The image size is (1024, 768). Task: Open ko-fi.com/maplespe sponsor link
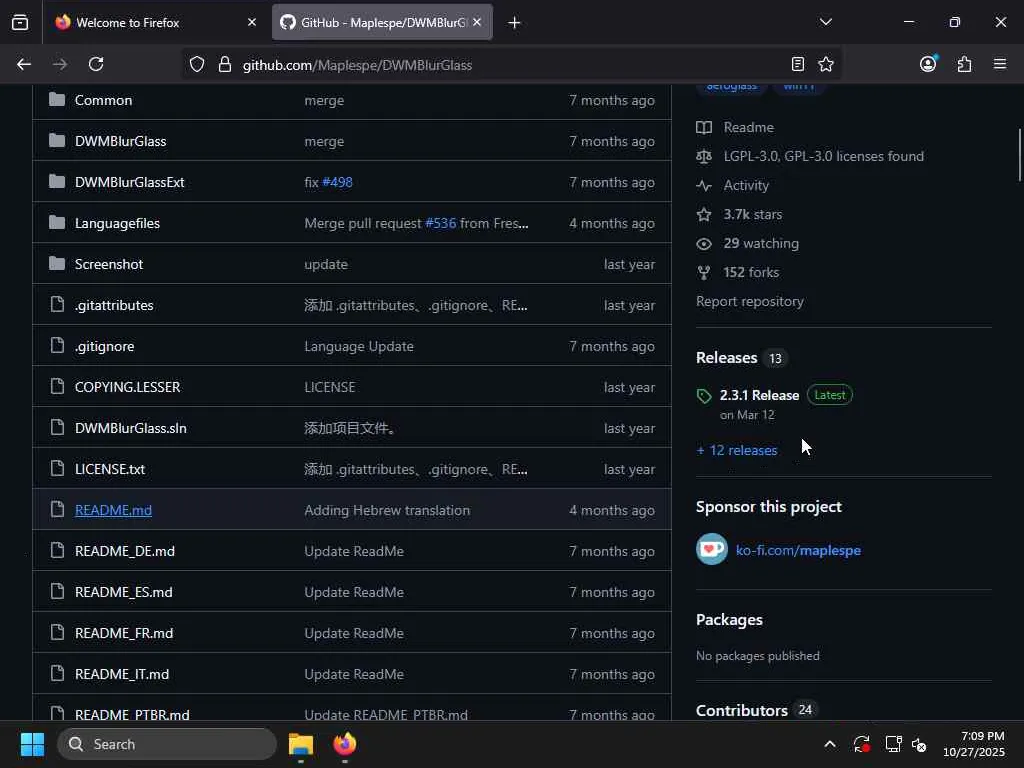tap(798, 551)
